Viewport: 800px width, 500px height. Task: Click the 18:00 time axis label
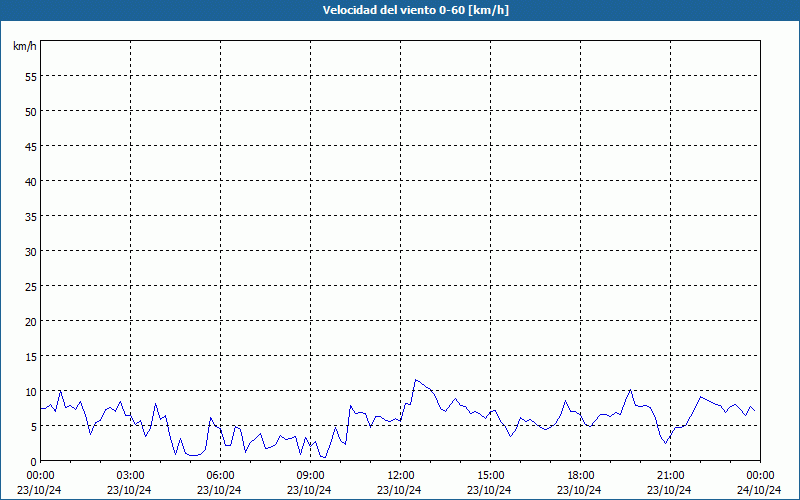coord(581,476)
